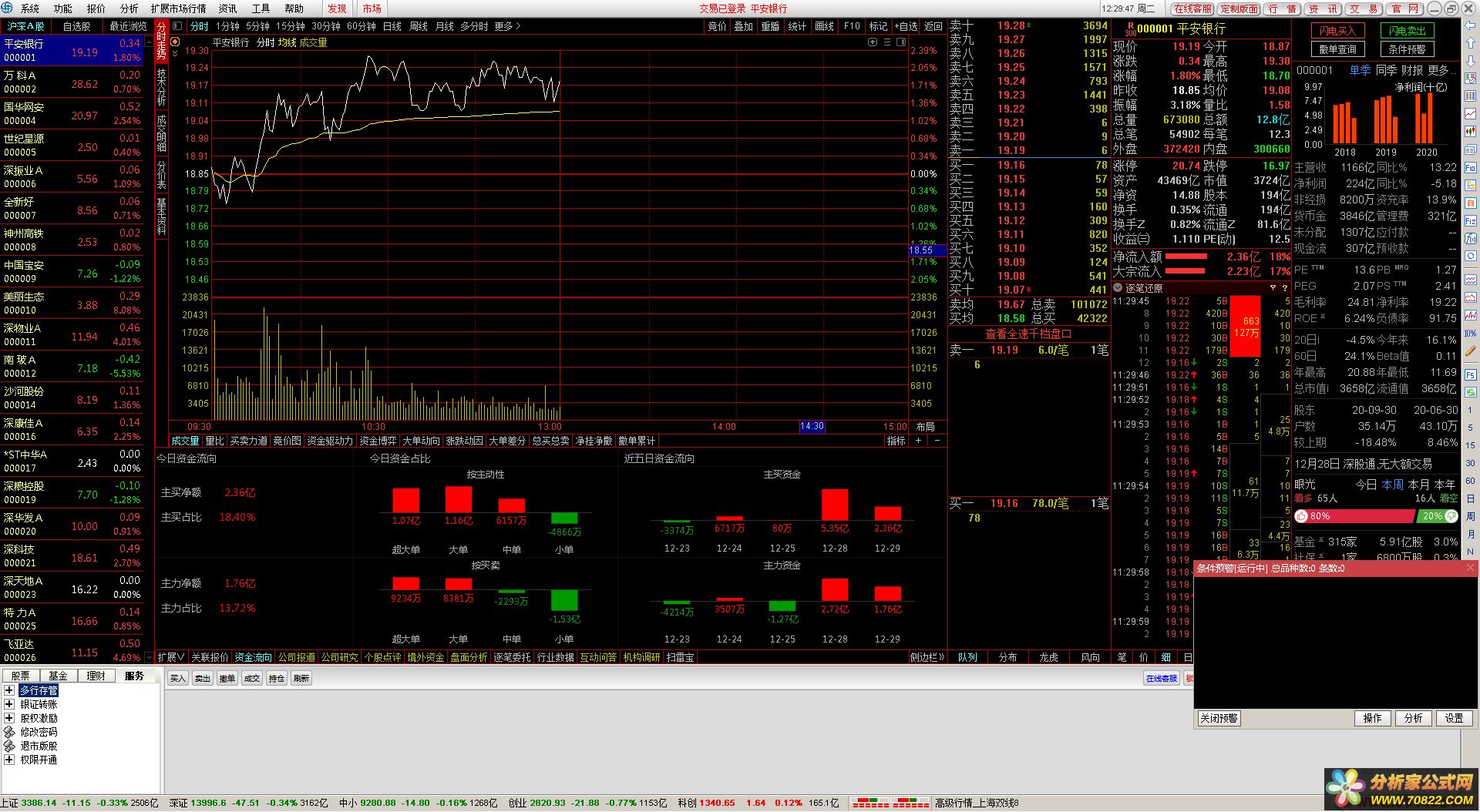Screen dimensions: 1480x812
Task: Open the 更多 > period dropdown
Action: [507, 26]
